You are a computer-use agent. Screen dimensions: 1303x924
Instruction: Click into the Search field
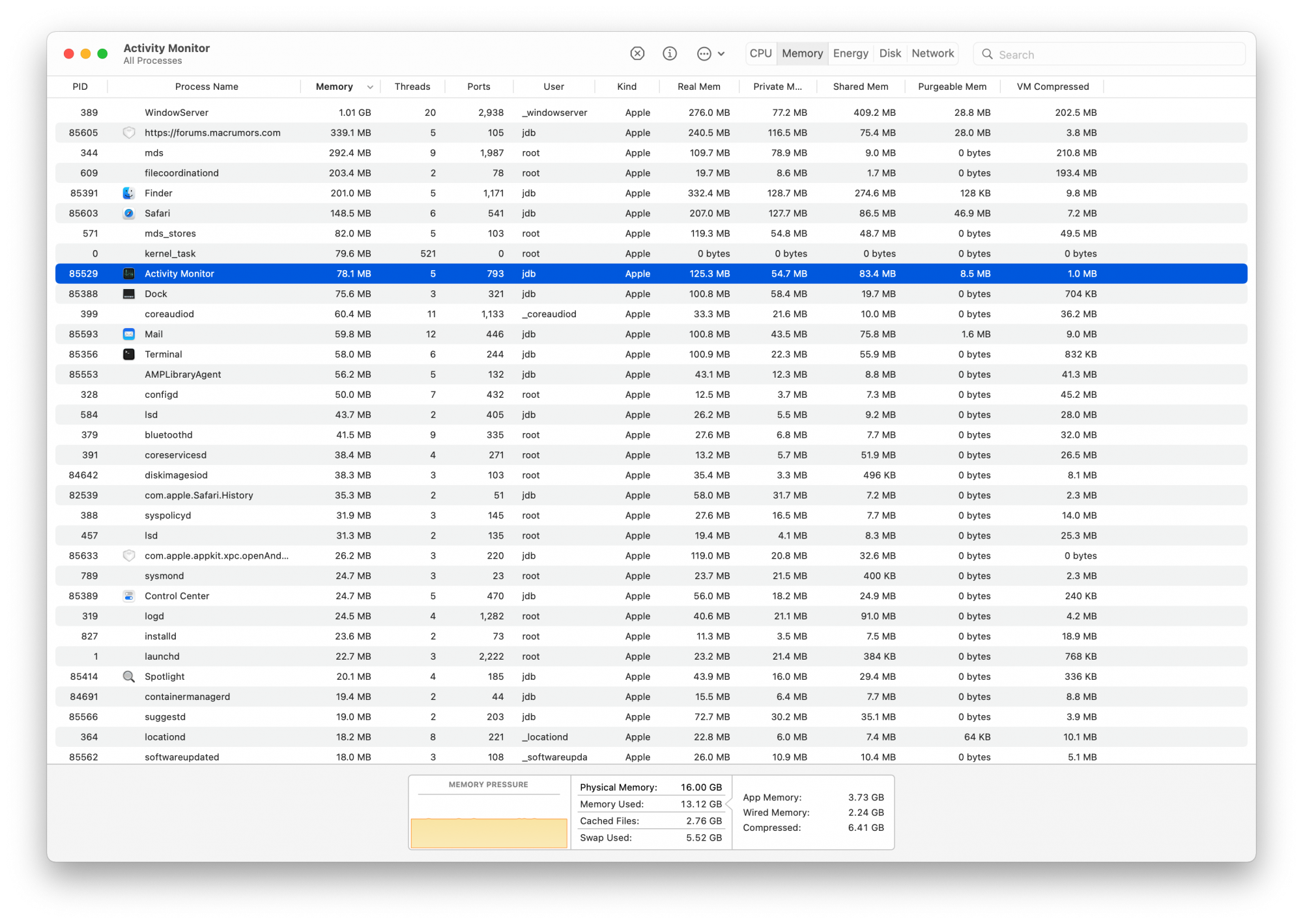[1109, 54]
